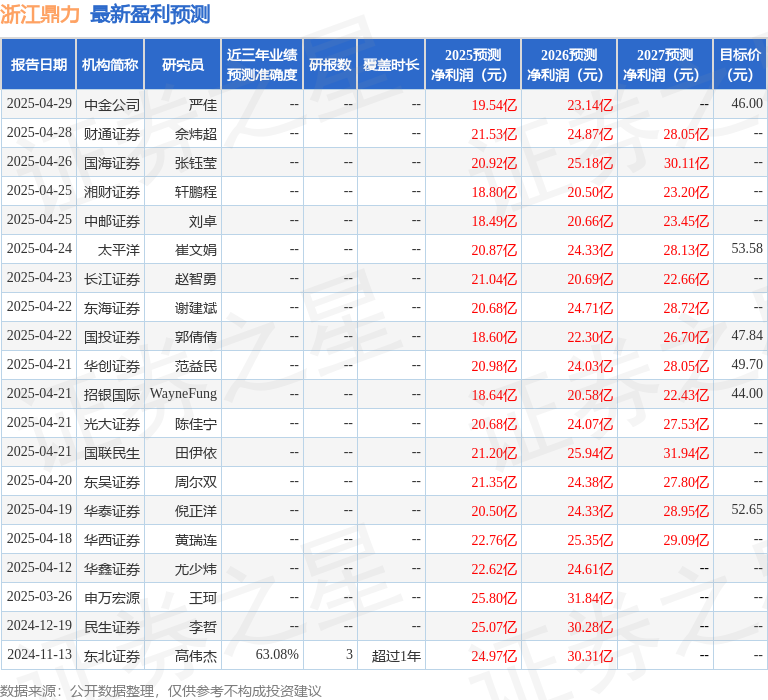Click the 国海证券 institution cell
The image size is (768, 700).
(x=112, y=163)
